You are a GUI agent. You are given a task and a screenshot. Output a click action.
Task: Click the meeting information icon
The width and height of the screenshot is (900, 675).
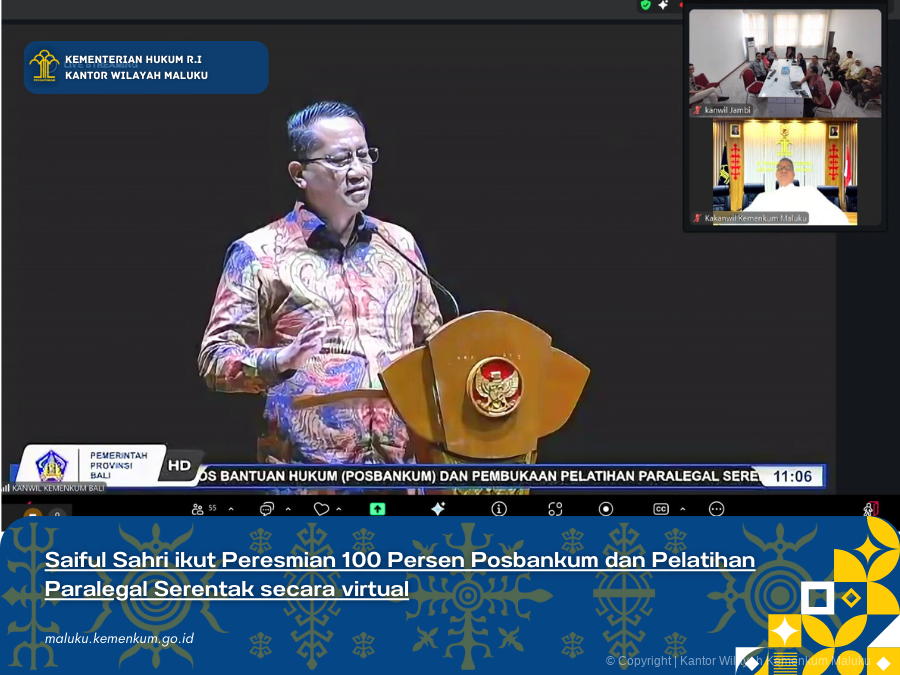[498, 510]
